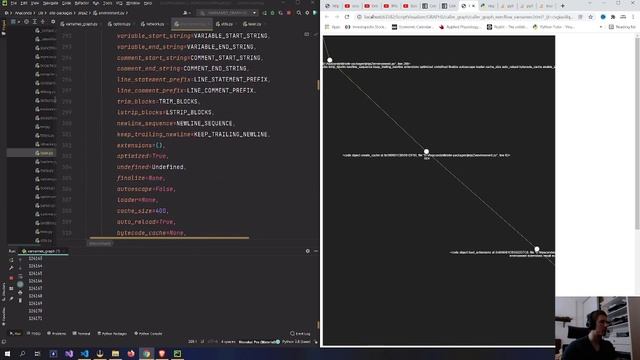Viewport: 640px width, 360px height.
Task: Click the trash clear-all icon in Run panel
Action: [x=20, y=300]
